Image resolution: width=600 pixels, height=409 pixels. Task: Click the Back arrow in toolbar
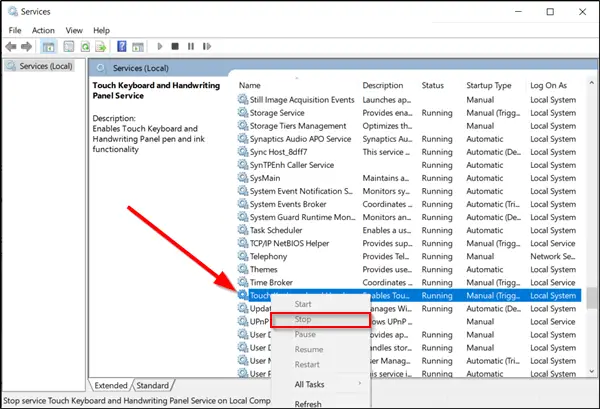point(12,46)
